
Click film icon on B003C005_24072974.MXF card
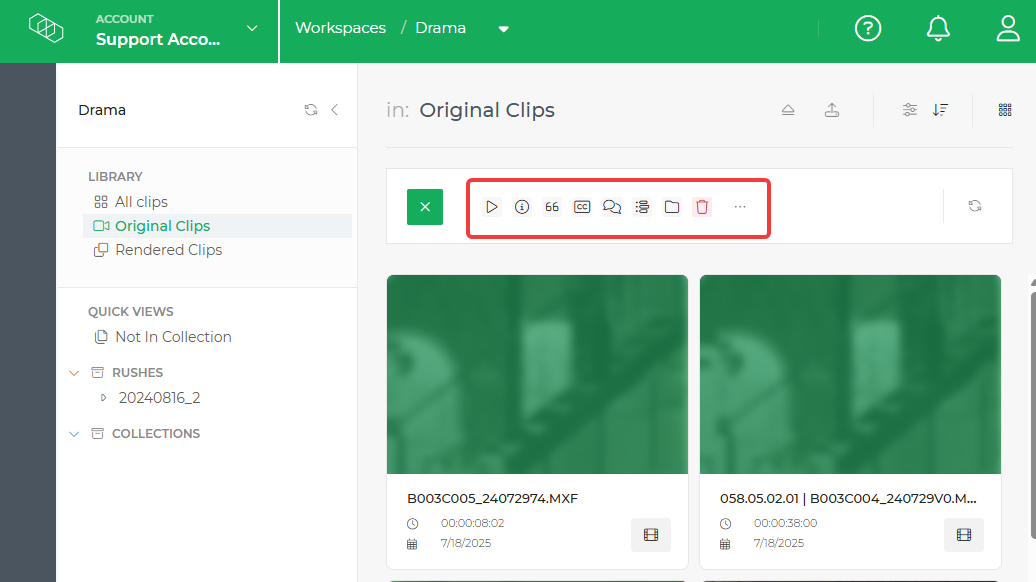[651, 535]
